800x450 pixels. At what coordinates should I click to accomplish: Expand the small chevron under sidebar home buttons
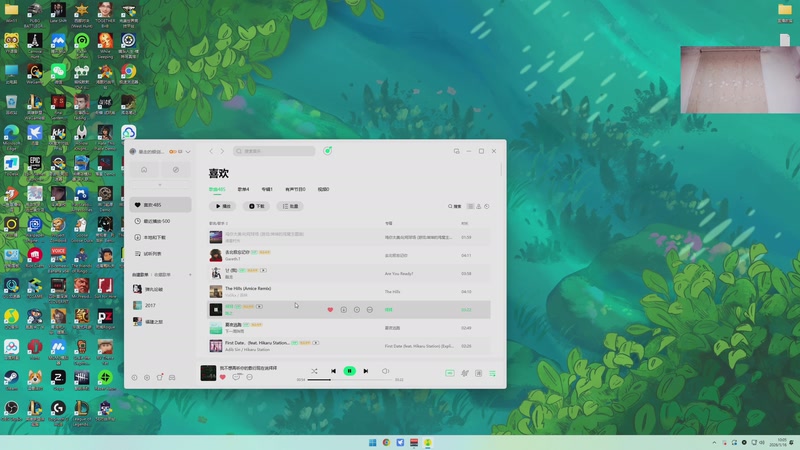click(160, 185)
